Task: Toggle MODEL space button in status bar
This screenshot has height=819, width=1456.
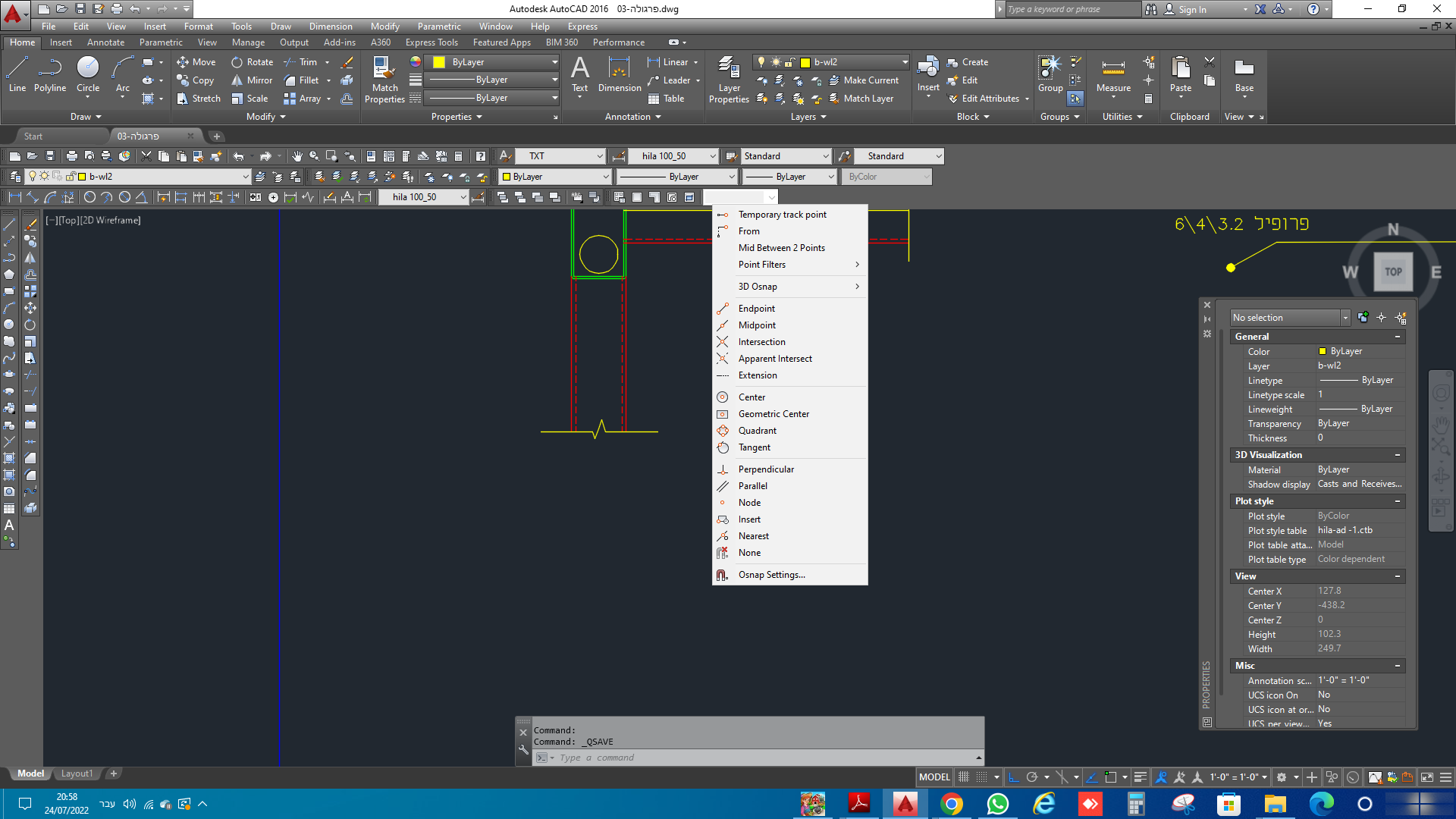Action: (x=934, y=777)
